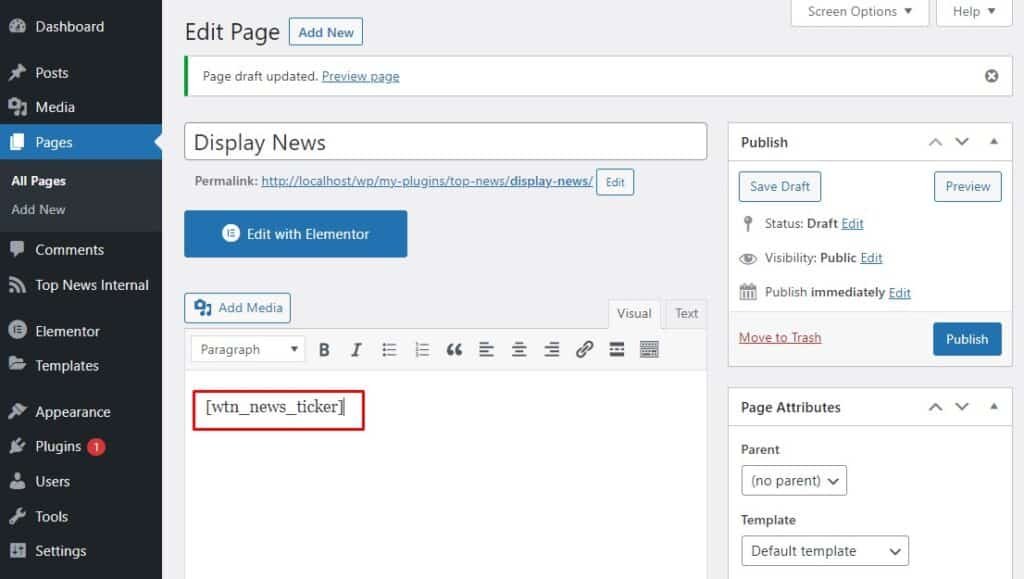1024x579 pixels.
Task: Apply italic formatting
Action: pyautogui.click(x=356, y=349)
